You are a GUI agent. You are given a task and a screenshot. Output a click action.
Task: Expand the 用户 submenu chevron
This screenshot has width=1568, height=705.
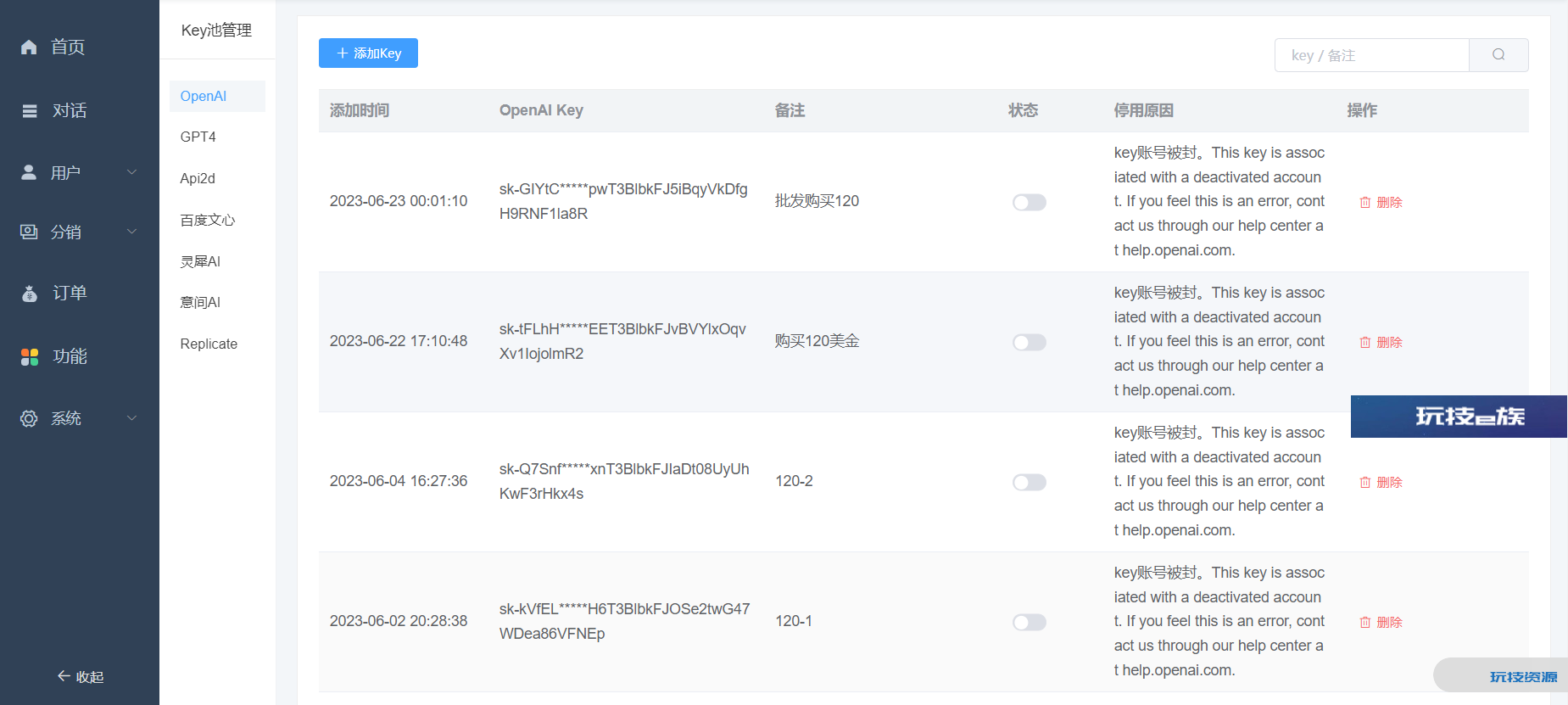[x=132, y=172]
